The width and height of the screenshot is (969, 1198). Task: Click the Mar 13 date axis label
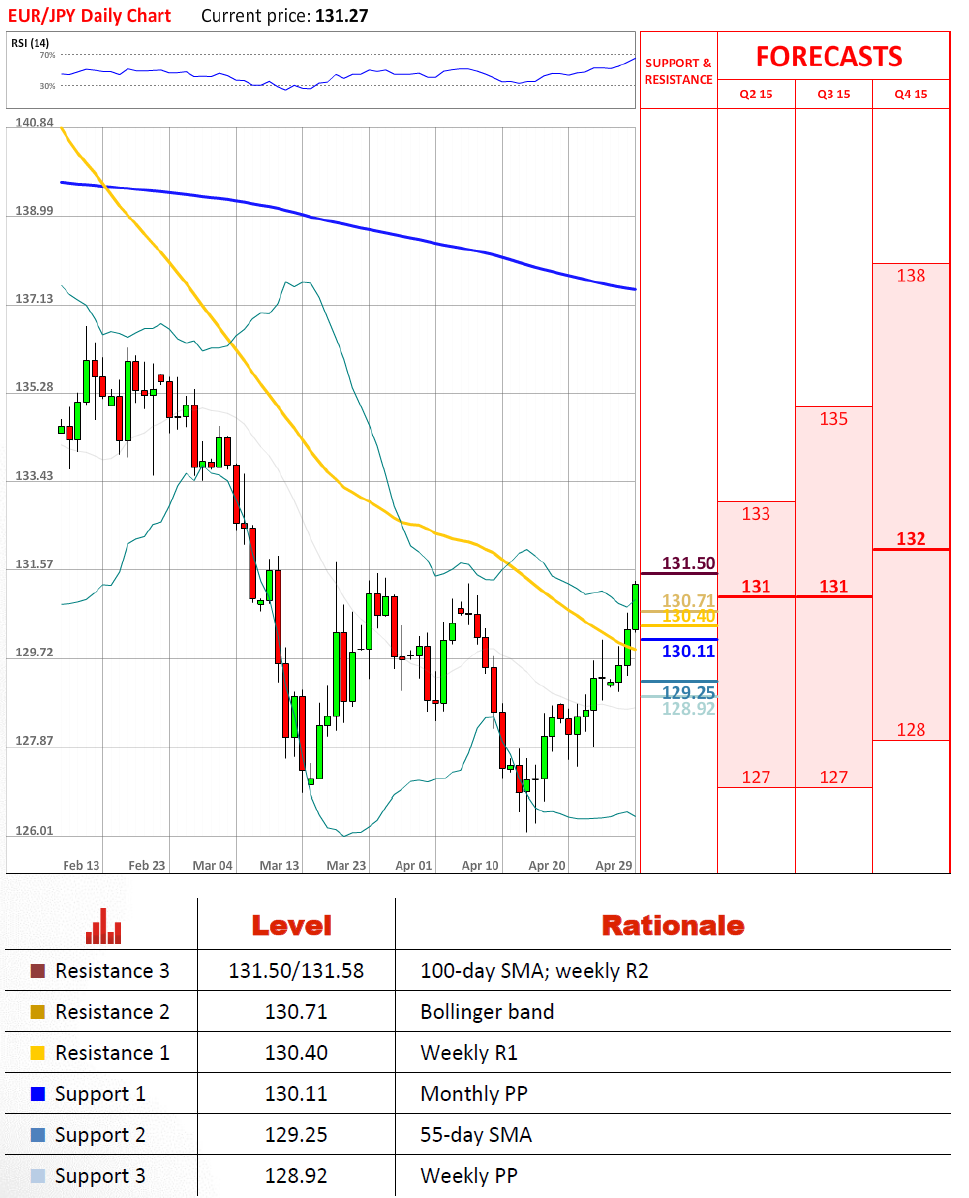point(279,866)
